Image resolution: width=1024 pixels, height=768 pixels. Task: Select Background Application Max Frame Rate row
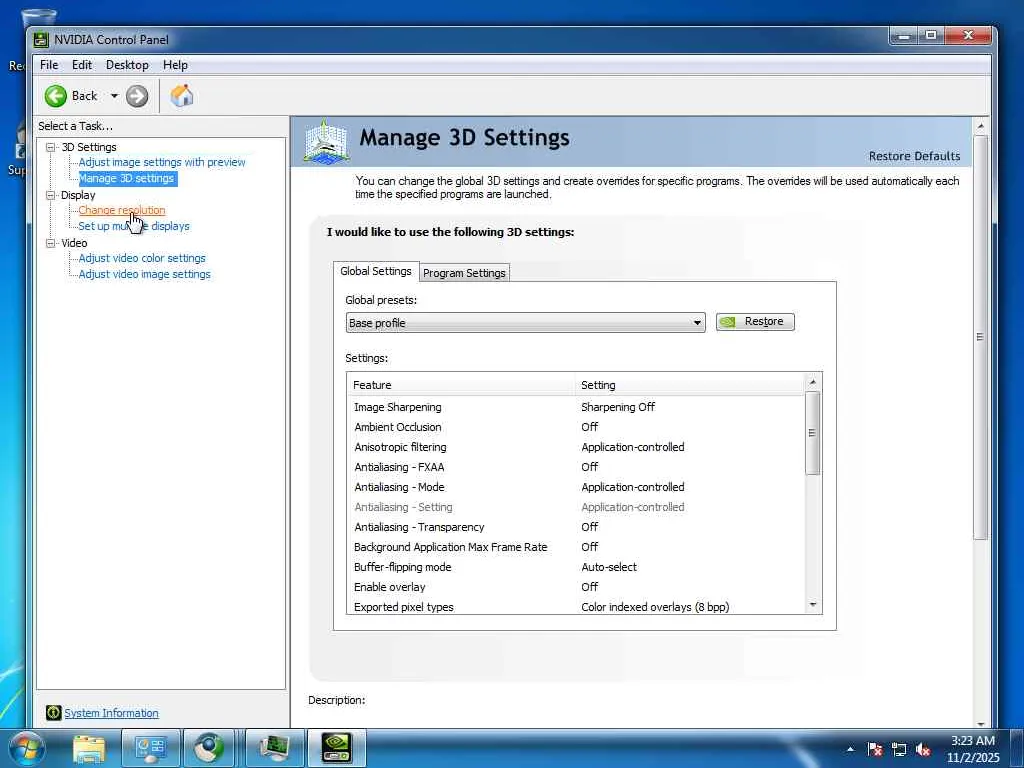pos(577,547)
